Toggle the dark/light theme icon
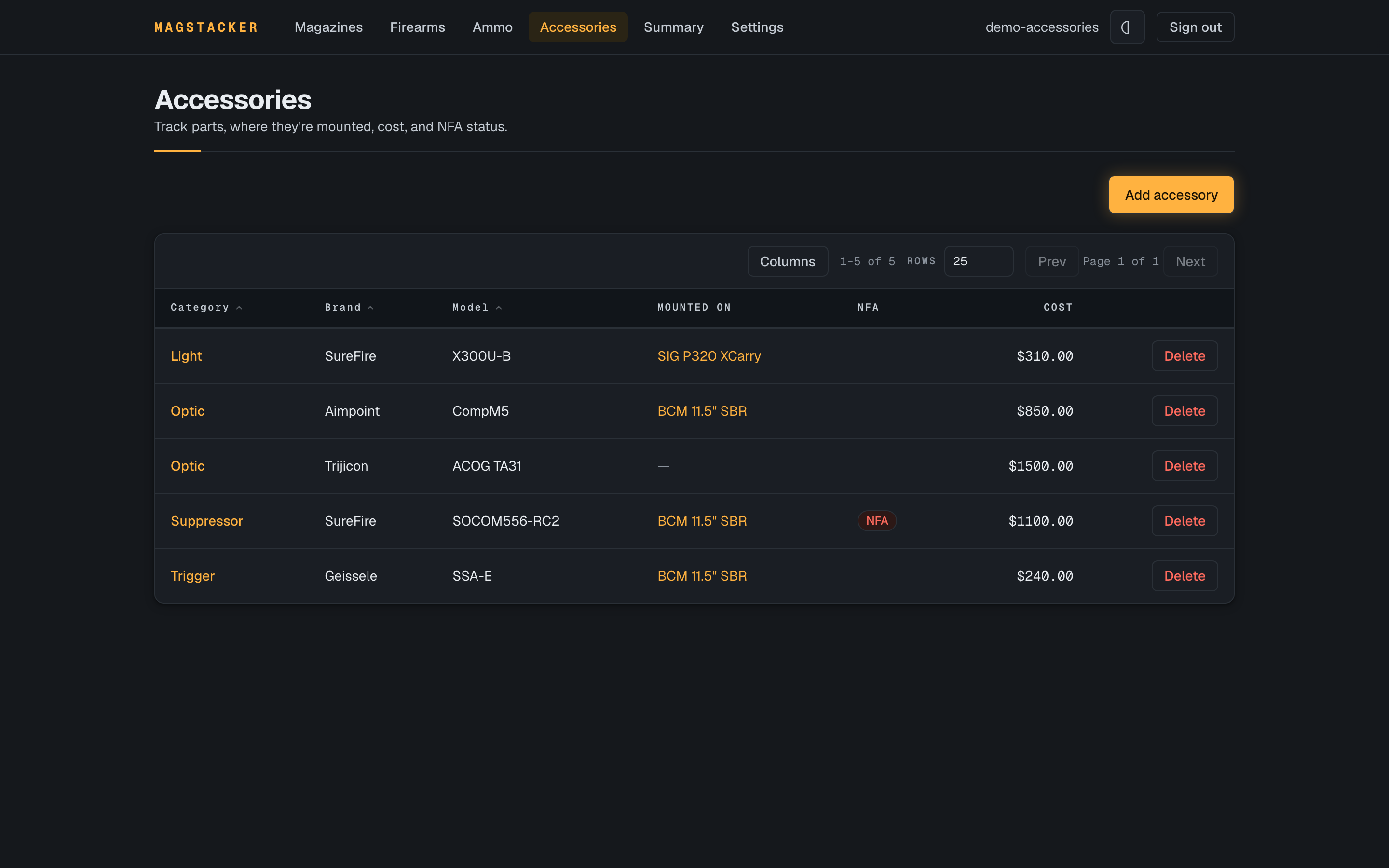 tap(1127, 27)
